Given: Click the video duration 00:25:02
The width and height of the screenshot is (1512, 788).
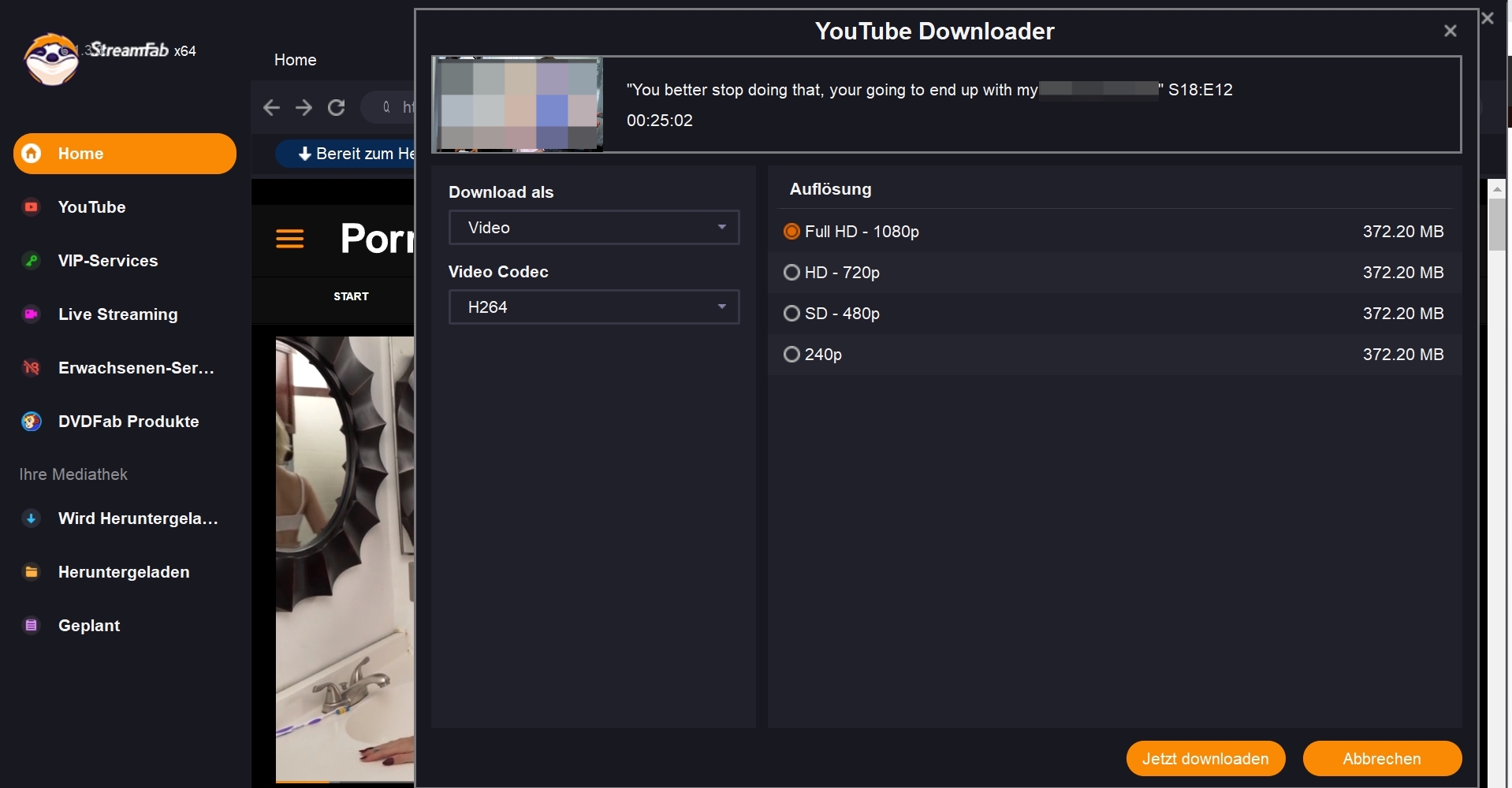Looking at the screenshot, I should [x=659, y=121].
